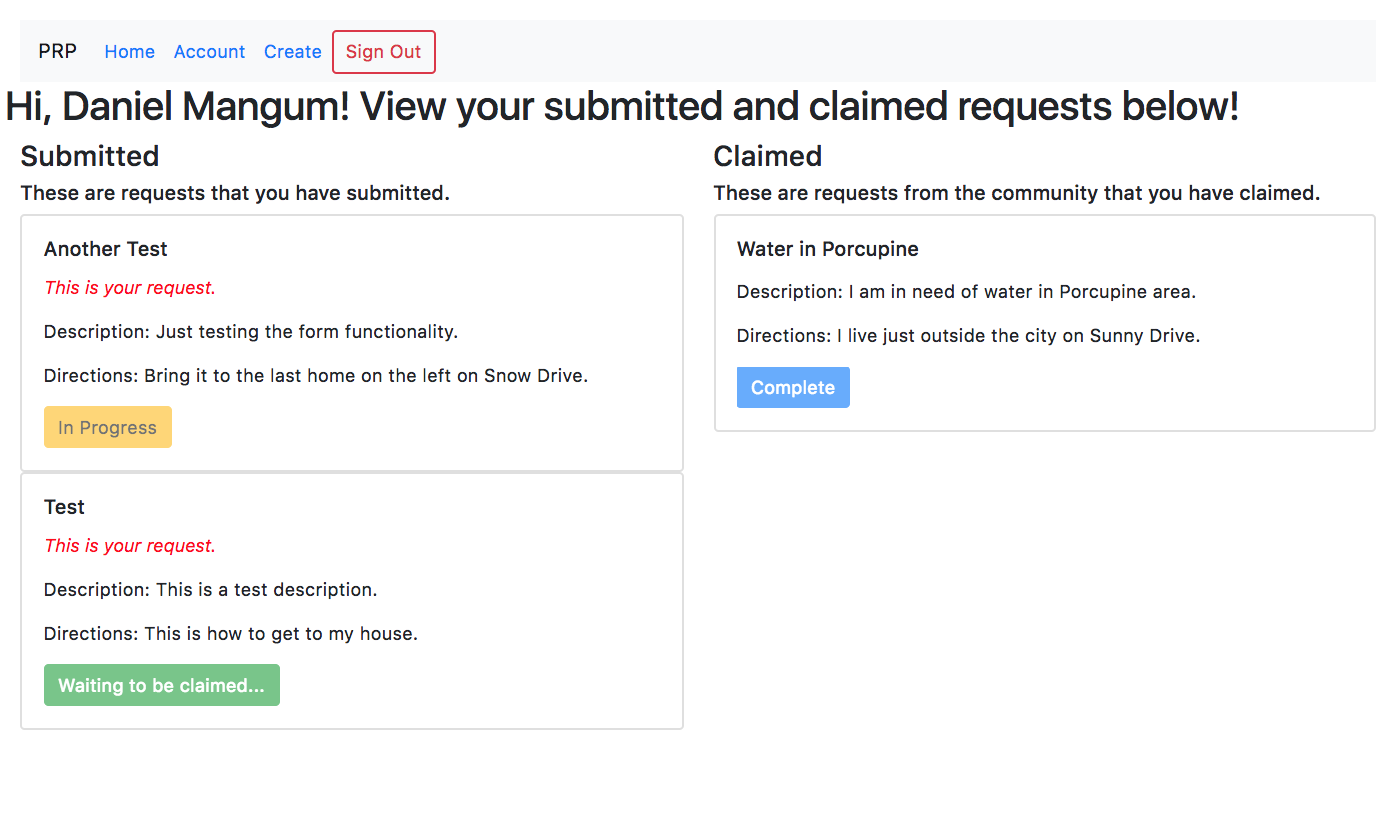Click the PRP brand logo text
Viewport: 1396px width, 820px height.
(57, 51)
